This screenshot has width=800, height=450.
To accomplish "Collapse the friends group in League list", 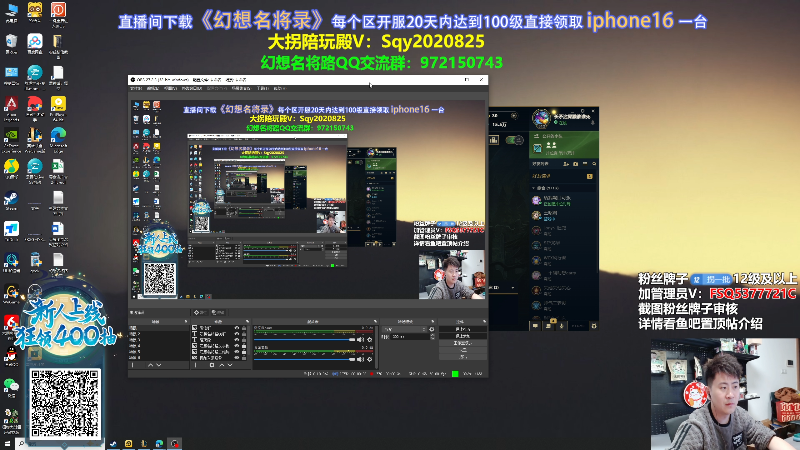I will (533, 188).
